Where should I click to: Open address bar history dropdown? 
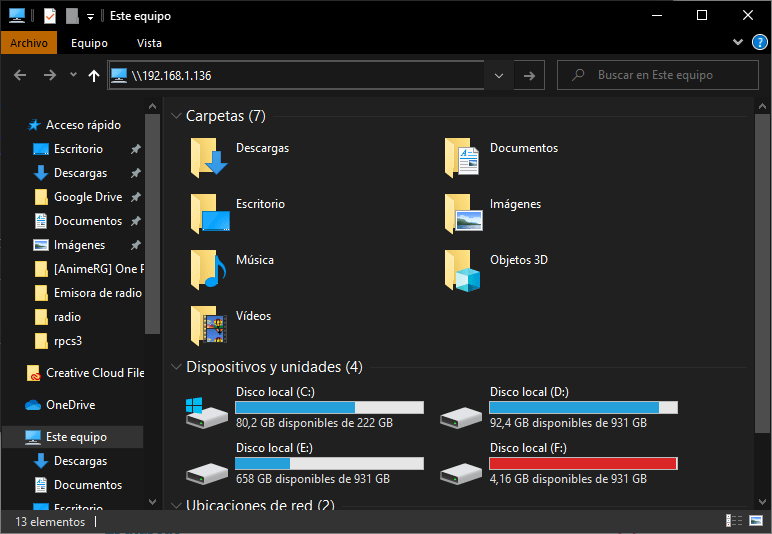499,75
